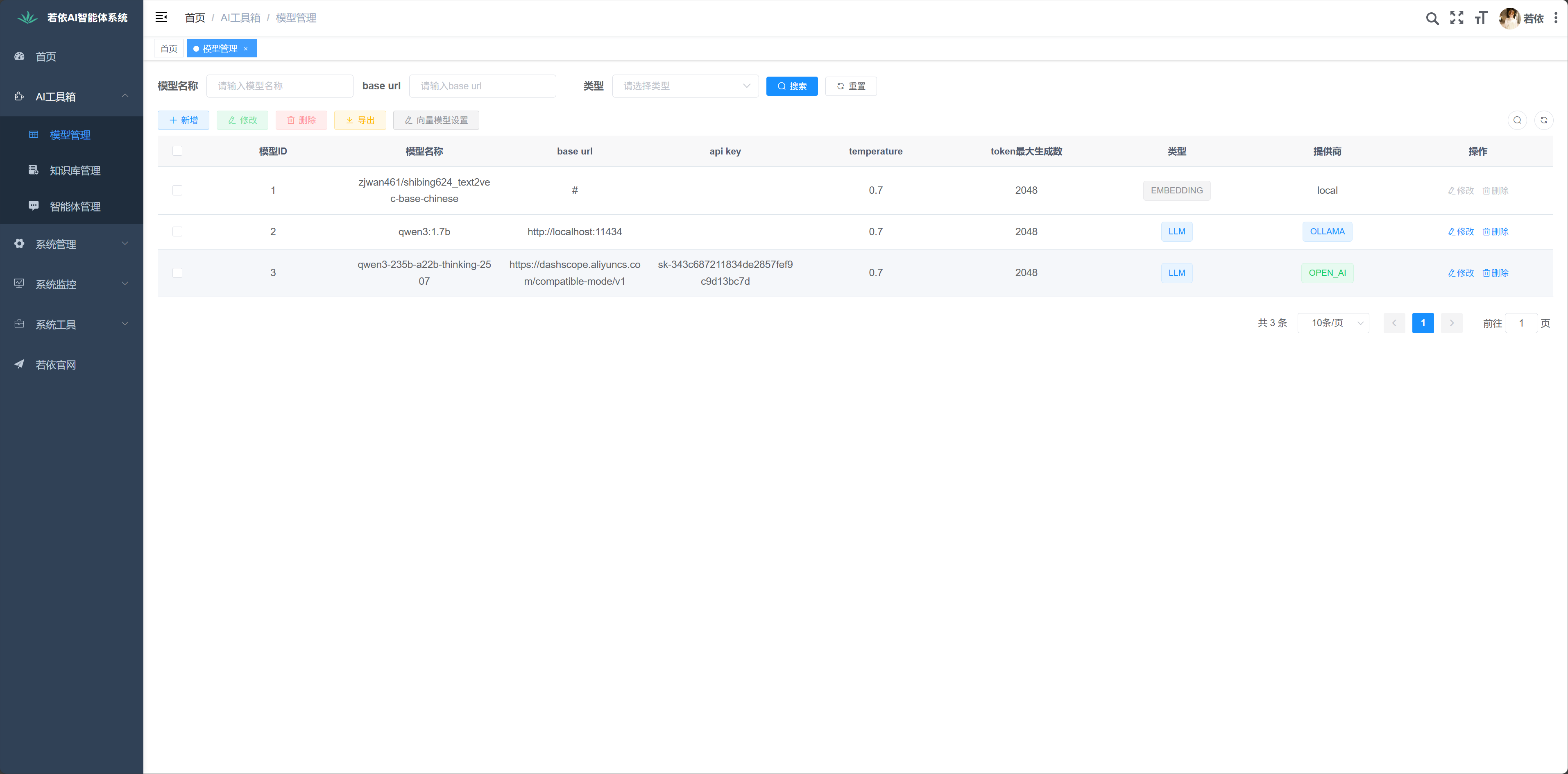Open the 类型 select dropdown
Screen dimensions: 1568x774
[685, 86]
